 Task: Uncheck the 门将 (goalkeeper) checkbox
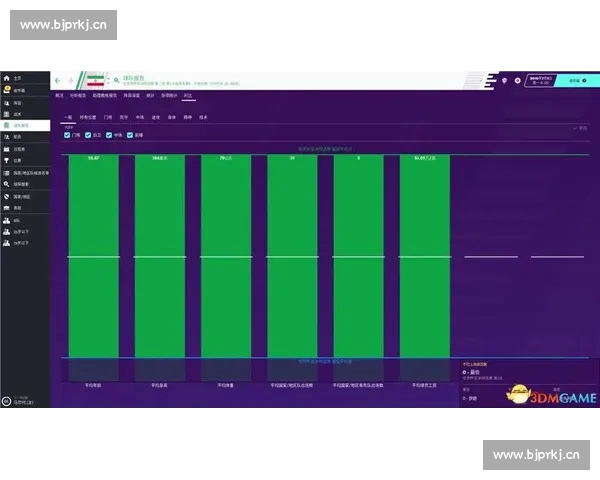point(68,134)
